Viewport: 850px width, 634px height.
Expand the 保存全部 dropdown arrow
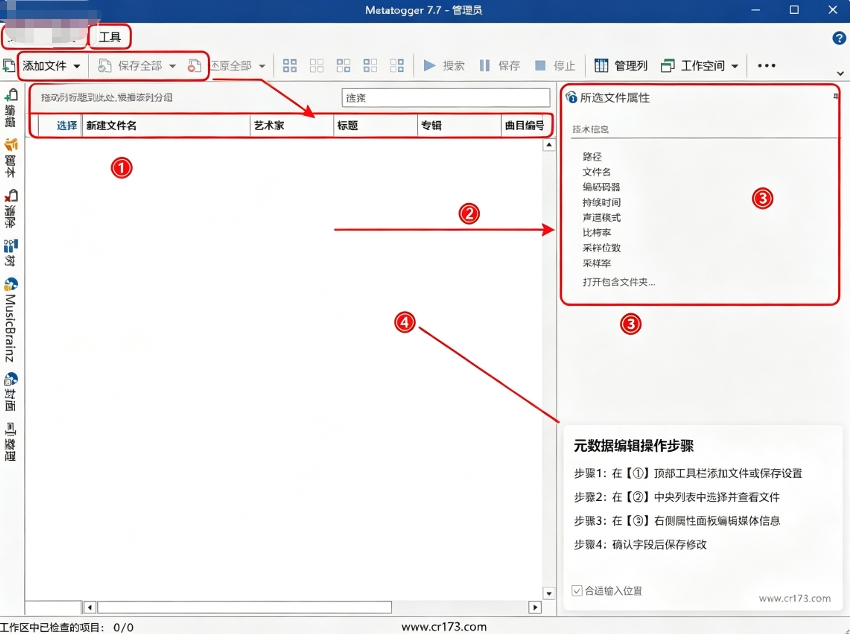[x=172, y=66]
